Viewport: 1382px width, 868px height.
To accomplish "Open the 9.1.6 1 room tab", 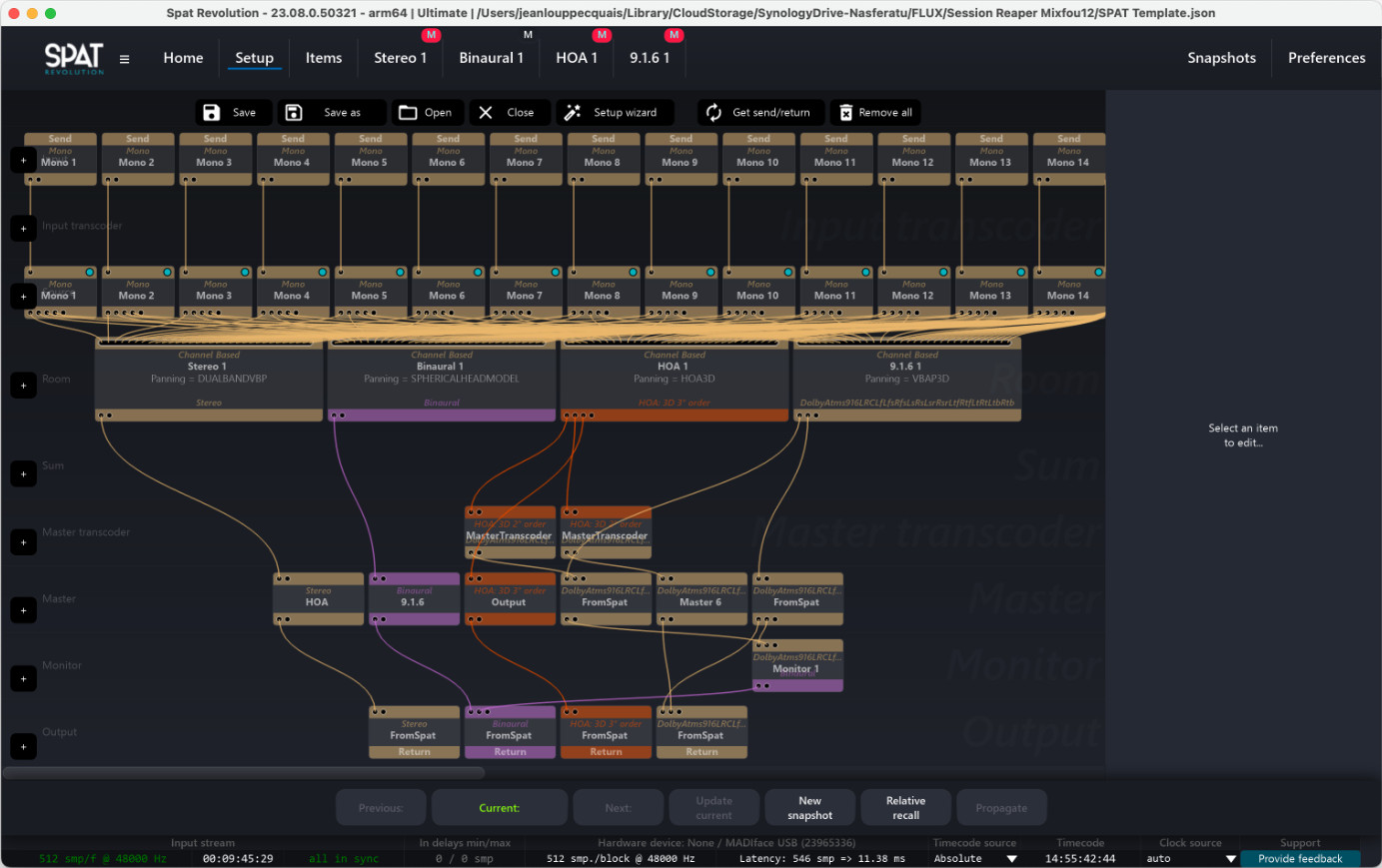I will 650,58.
